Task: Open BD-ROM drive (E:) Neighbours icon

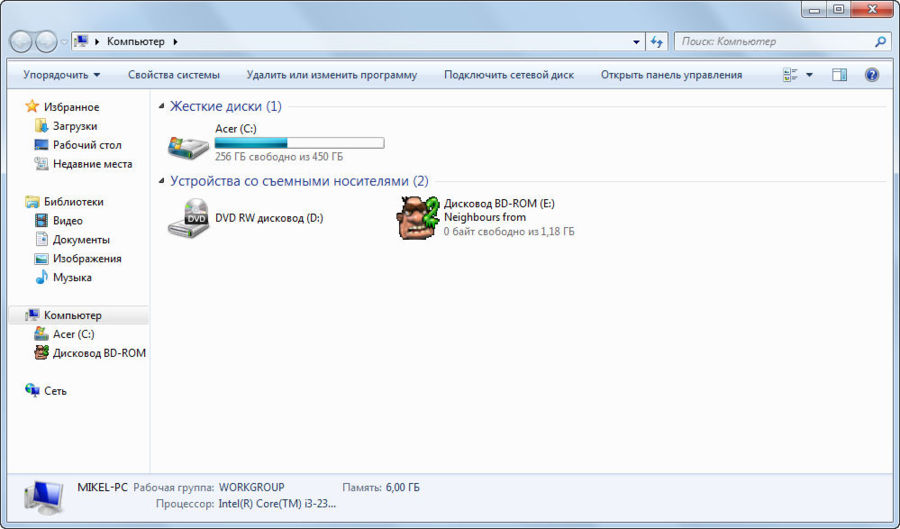Action: (420, 217)
